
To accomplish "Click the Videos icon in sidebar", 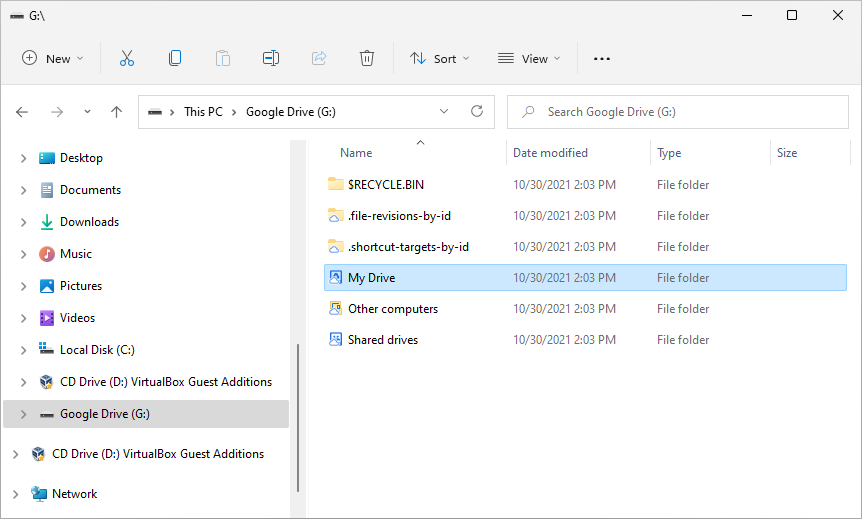I will (x=47, y=318).
